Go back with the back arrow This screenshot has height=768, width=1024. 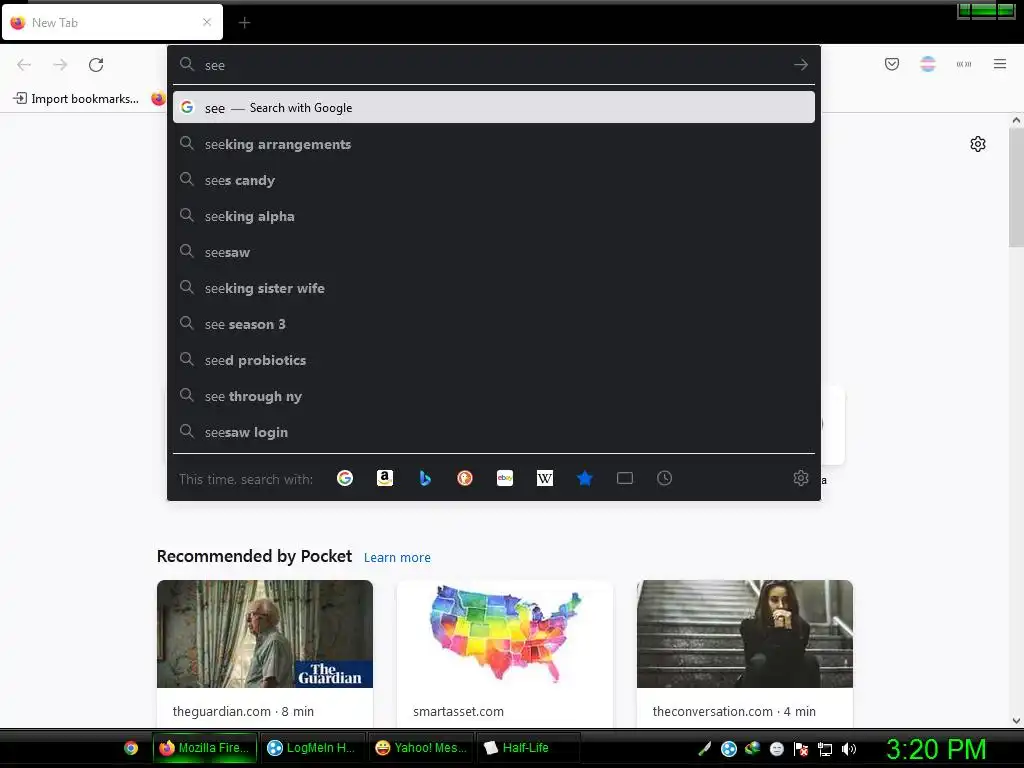pos(24,65)
